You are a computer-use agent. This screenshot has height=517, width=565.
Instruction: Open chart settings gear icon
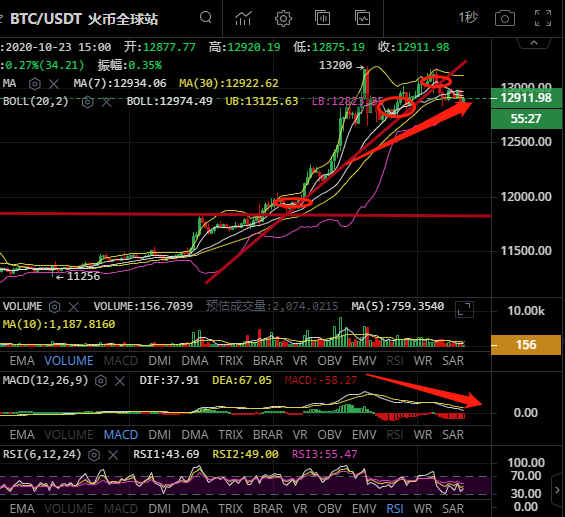283,18
